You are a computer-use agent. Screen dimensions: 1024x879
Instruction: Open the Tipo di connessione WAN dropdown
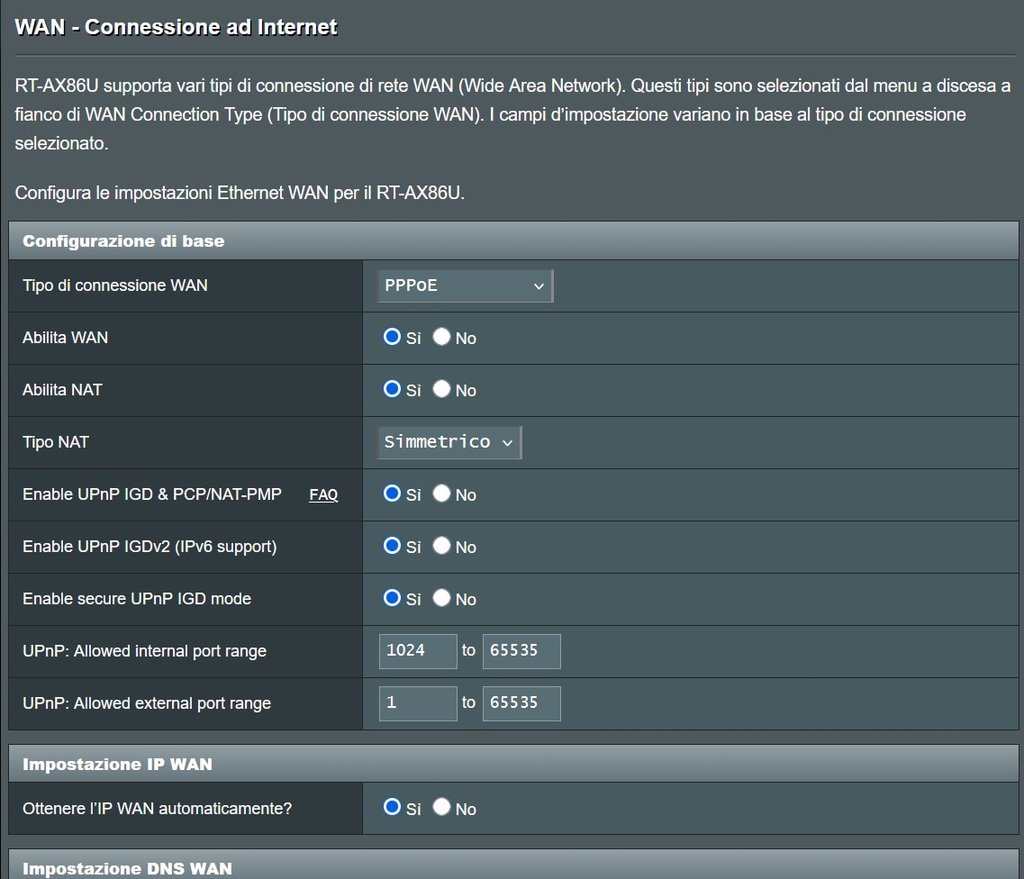[465, 285]
